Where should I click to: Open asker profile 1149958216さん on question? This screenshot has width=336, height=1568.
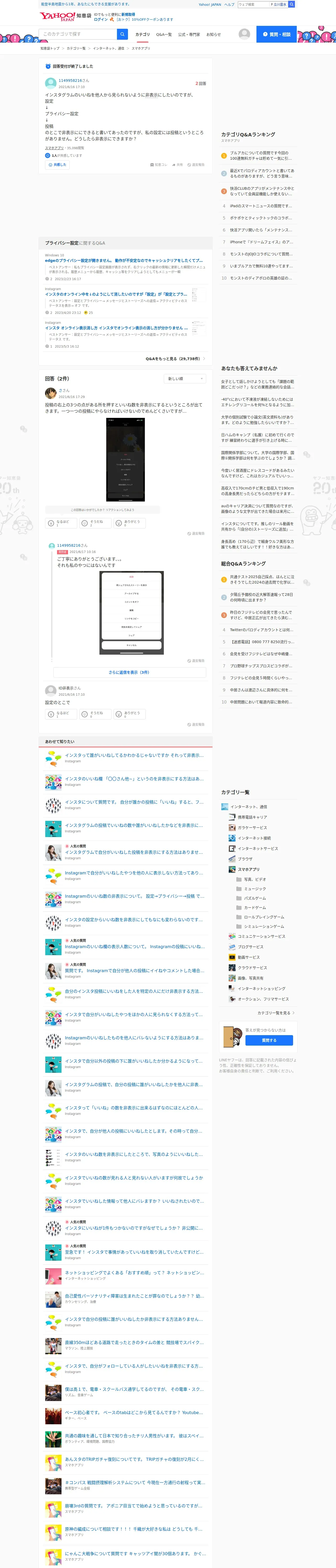pyautogui.click(x=73, y=80)
